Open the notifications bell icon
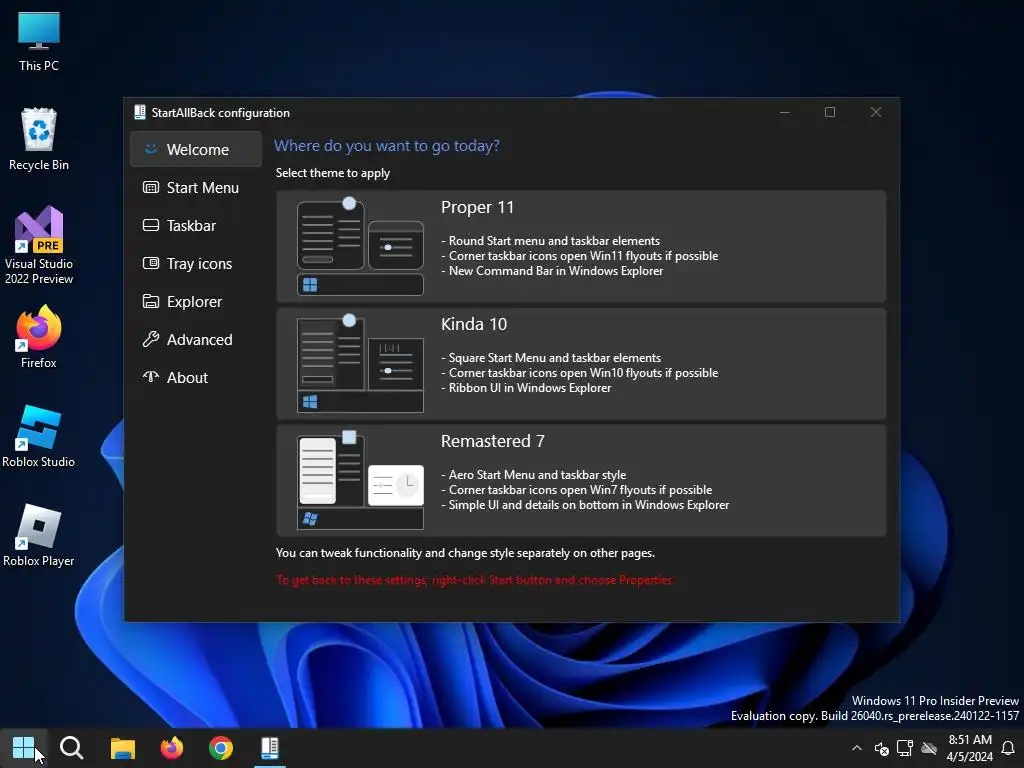Screen dimensions: 1024x768 click(1008, 748)
